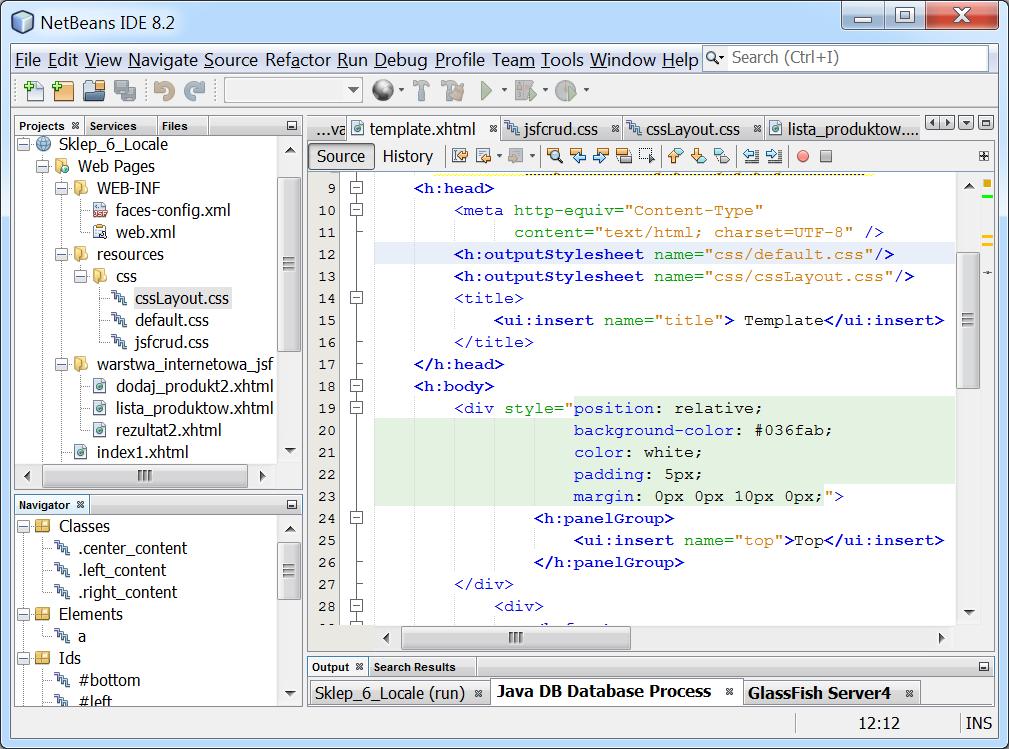Image resolution: width=1009 pixels, height=749 pixels.
Task: Maximize the editor window button
Action: click(x=985, y=122)
